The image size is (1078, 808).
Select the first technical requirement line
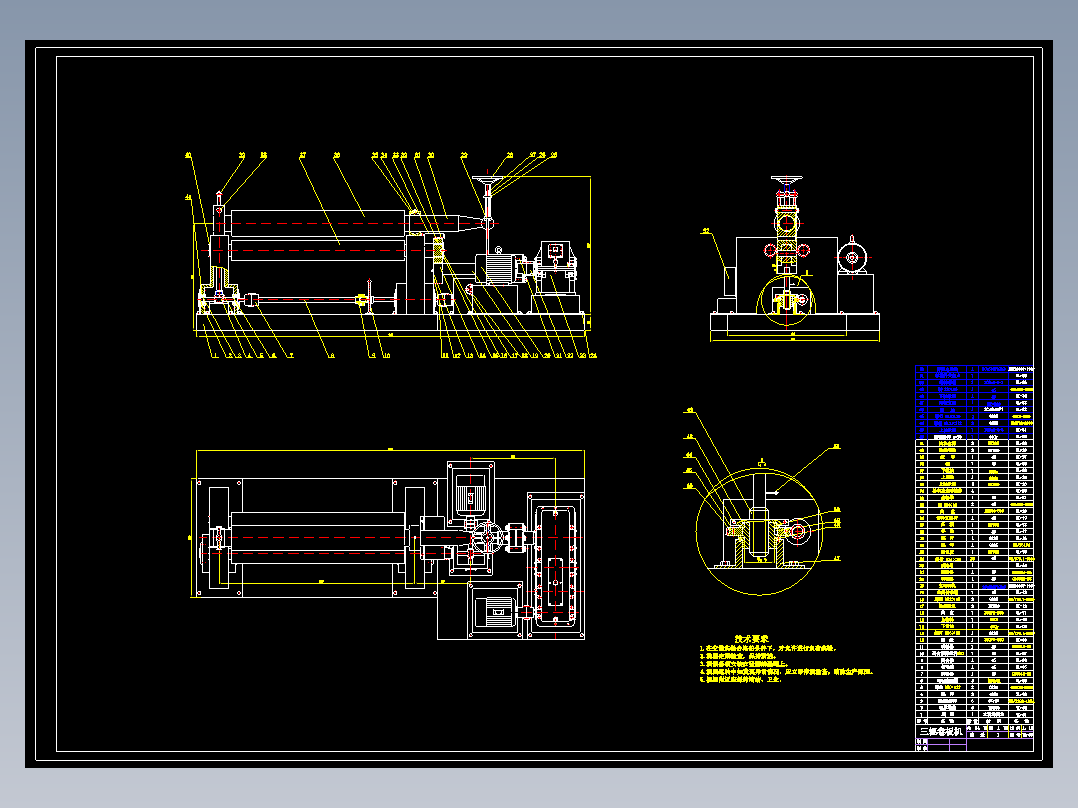[x=768, y=648]
